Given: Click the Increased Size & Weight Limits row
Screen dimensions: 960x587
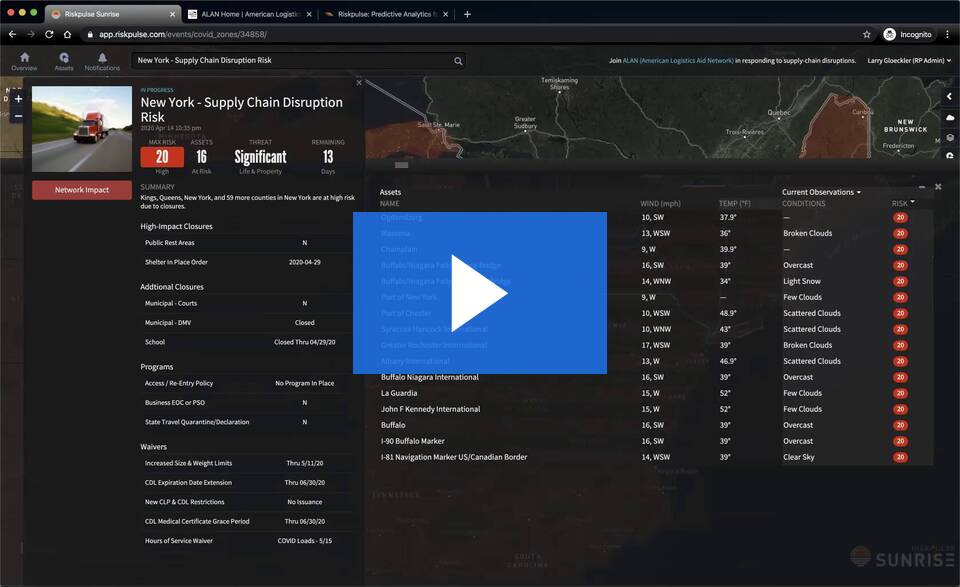Looking at the screenshot, I should pyautogui.click(x=246, y=463).
